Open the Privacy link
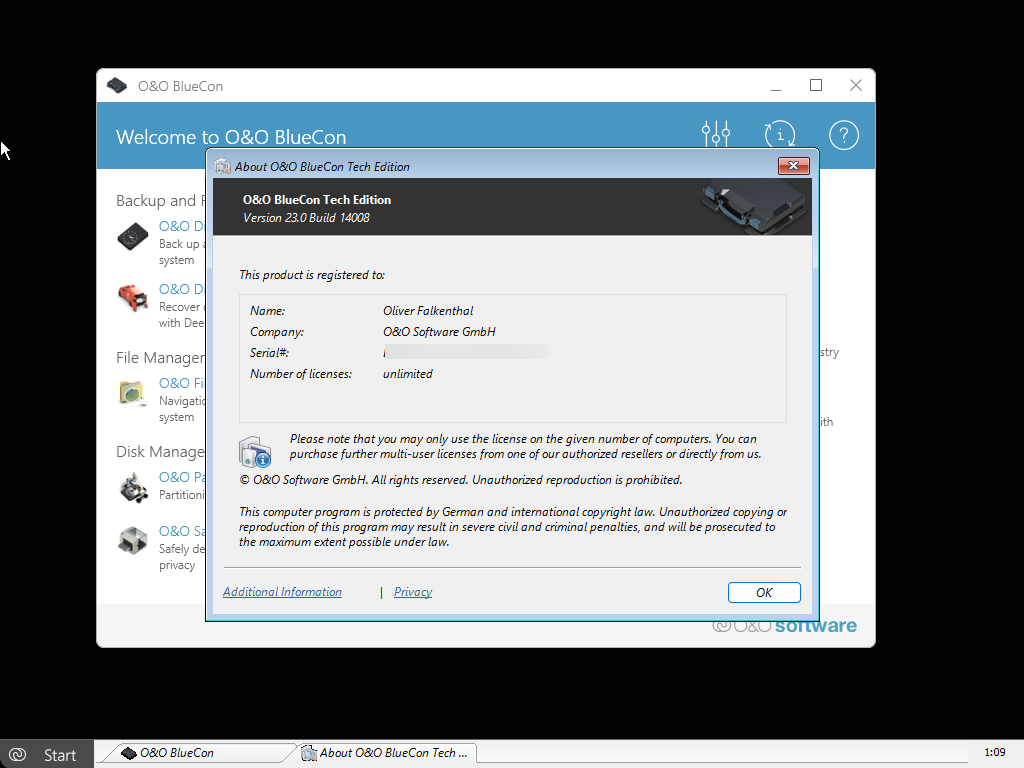The height and width of the screenshot is (768, 1024). [x=413, y=592]
